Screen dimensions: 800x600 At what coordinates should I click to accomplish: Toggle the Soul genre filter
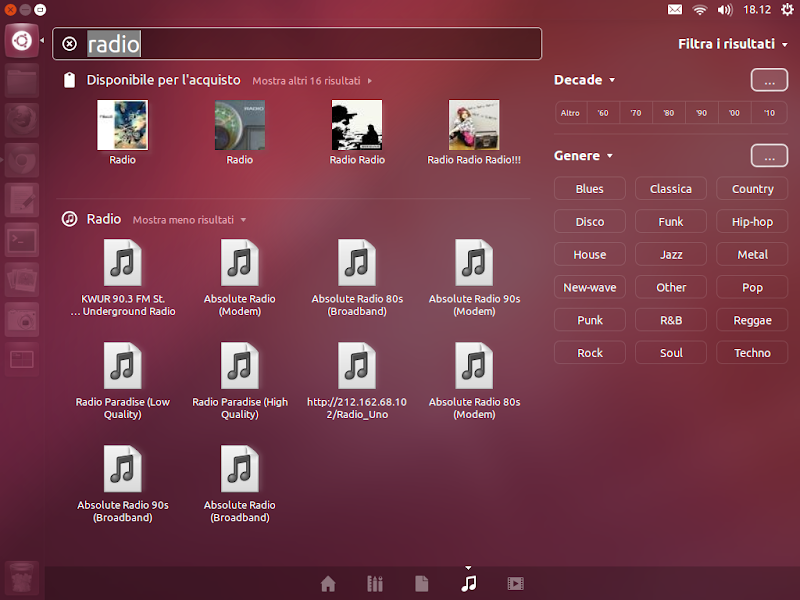[671, 353]
